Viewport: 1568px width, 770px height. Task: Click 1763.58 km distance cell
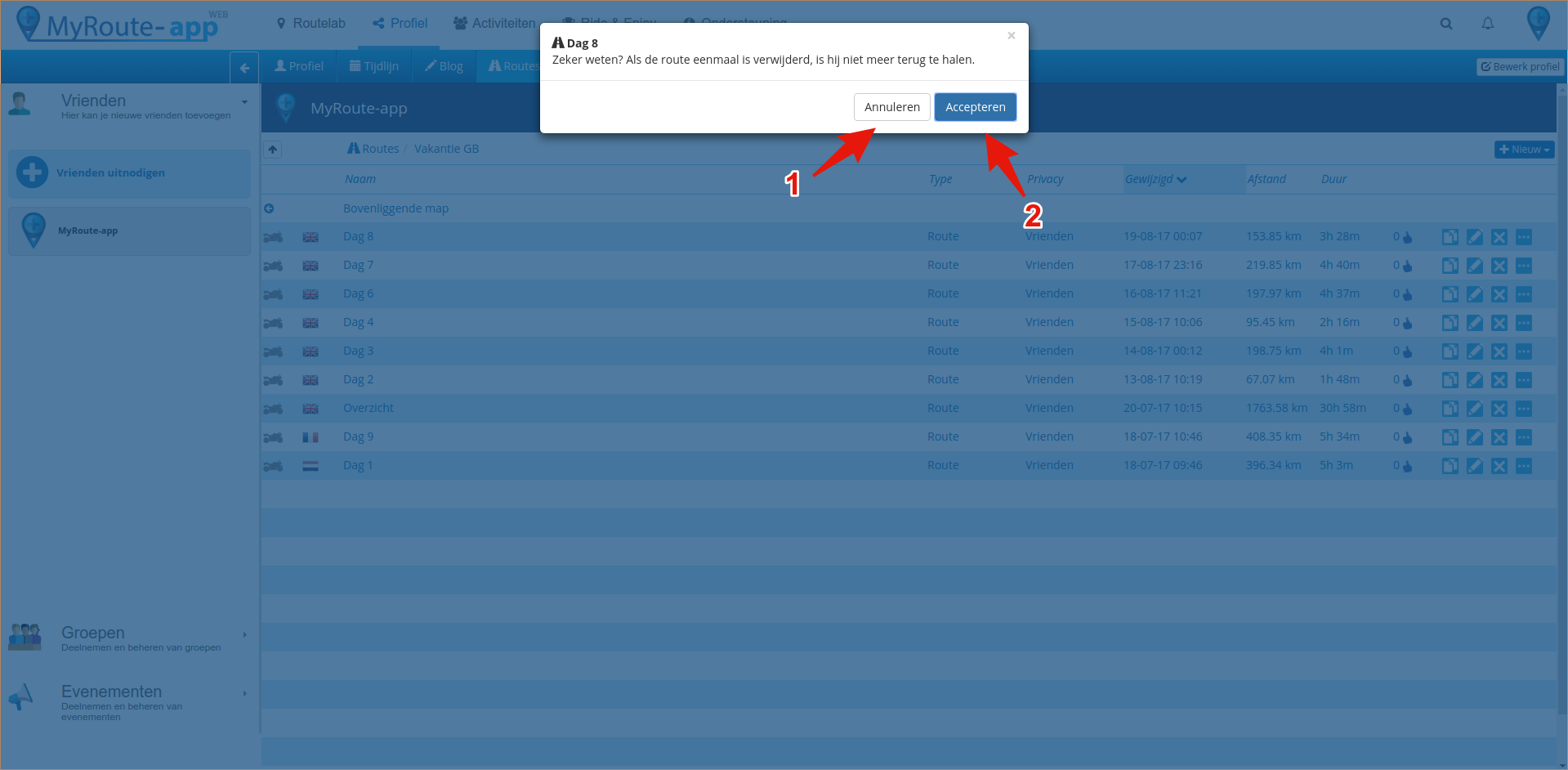click(1276, 408)
